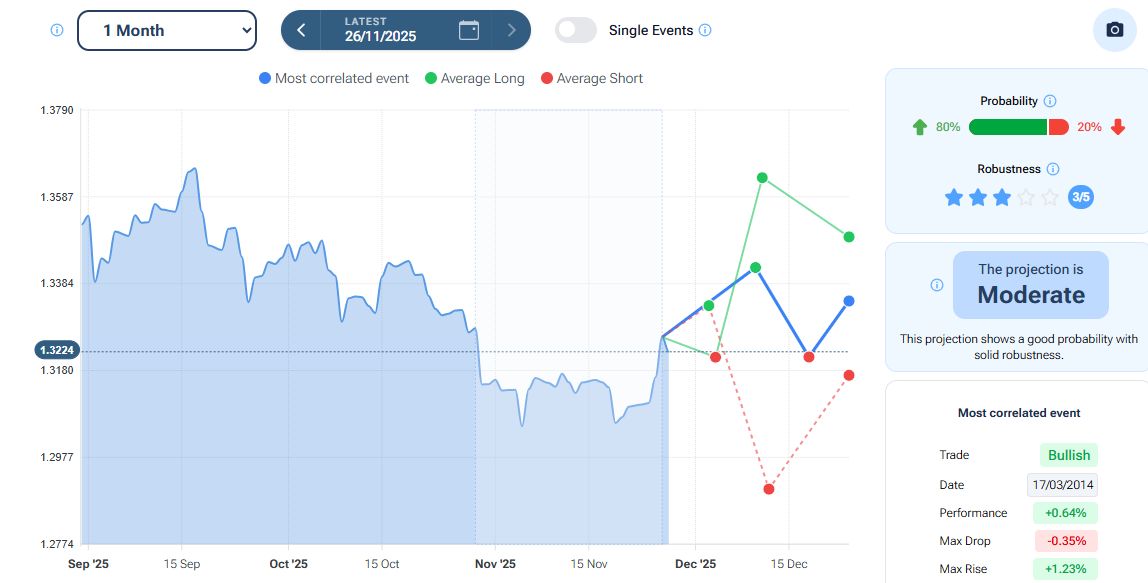Click the Bullish trade badge
The width and height of the screenshot is (1148, 583).
[x=1068, y=455]
